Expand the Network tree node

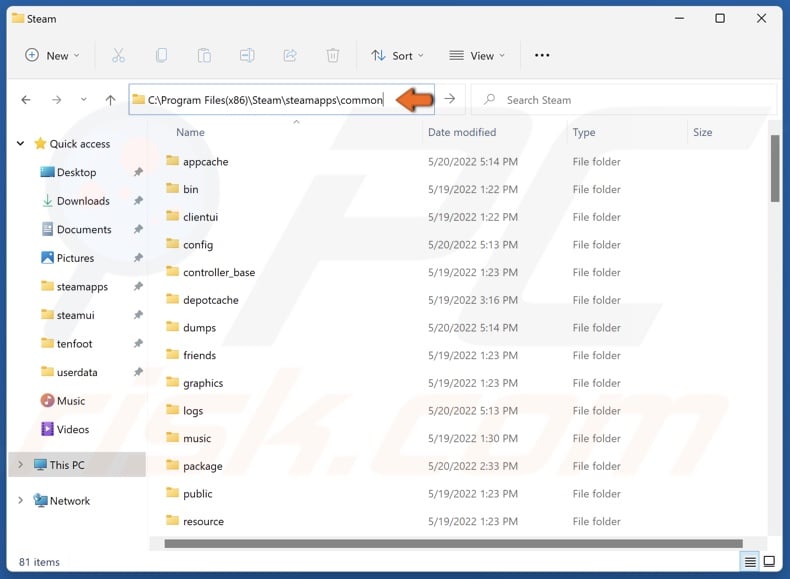20,500
